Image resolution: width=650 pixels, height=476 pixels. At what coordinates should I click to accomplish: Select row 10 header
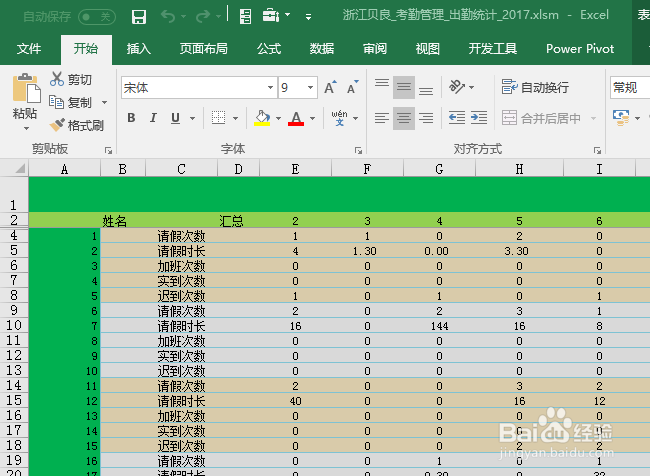click(14, 325)
